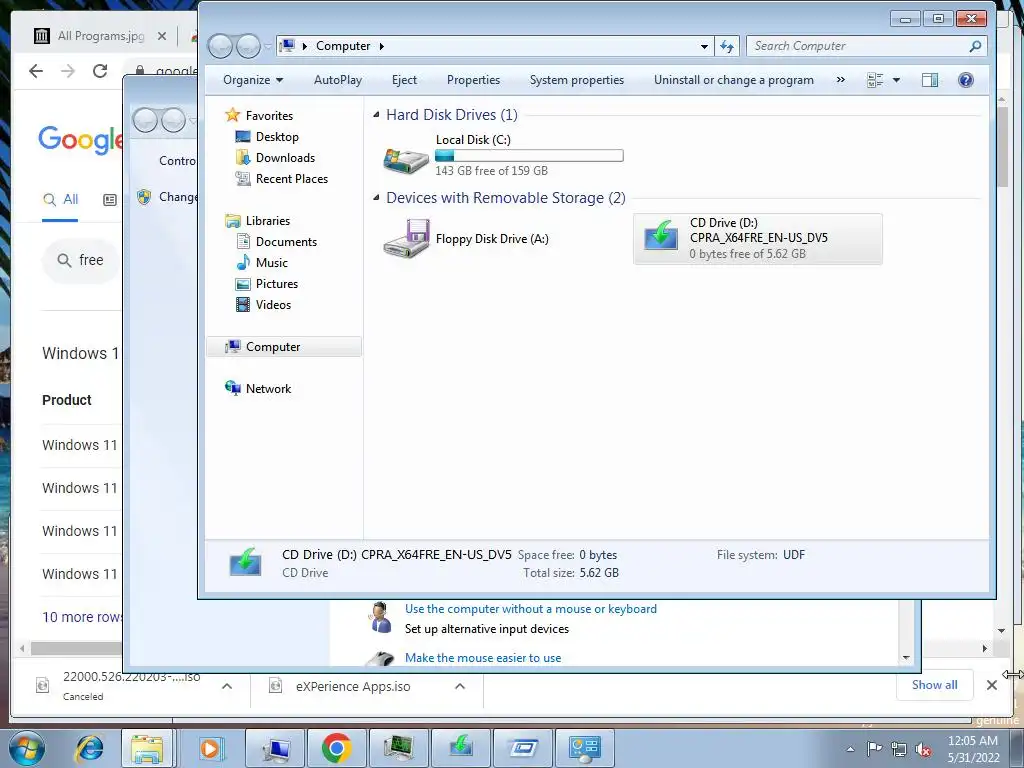Select the CD Drive (D:) icon
Screen dimensions: 1024x768
point(660,235)
